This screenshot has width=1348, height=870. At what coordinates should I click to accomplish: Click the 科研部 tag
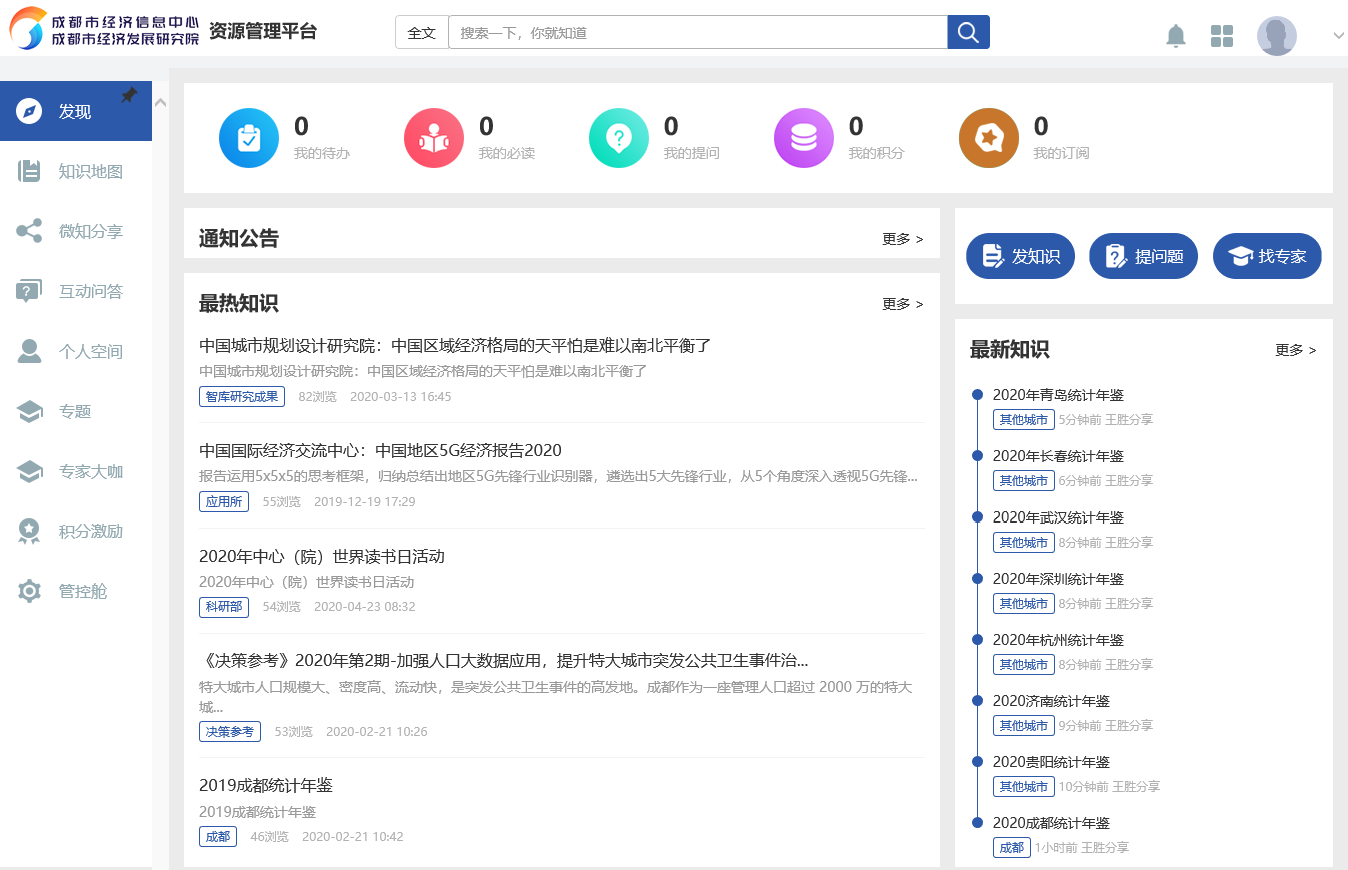click(x=224, y=606)
